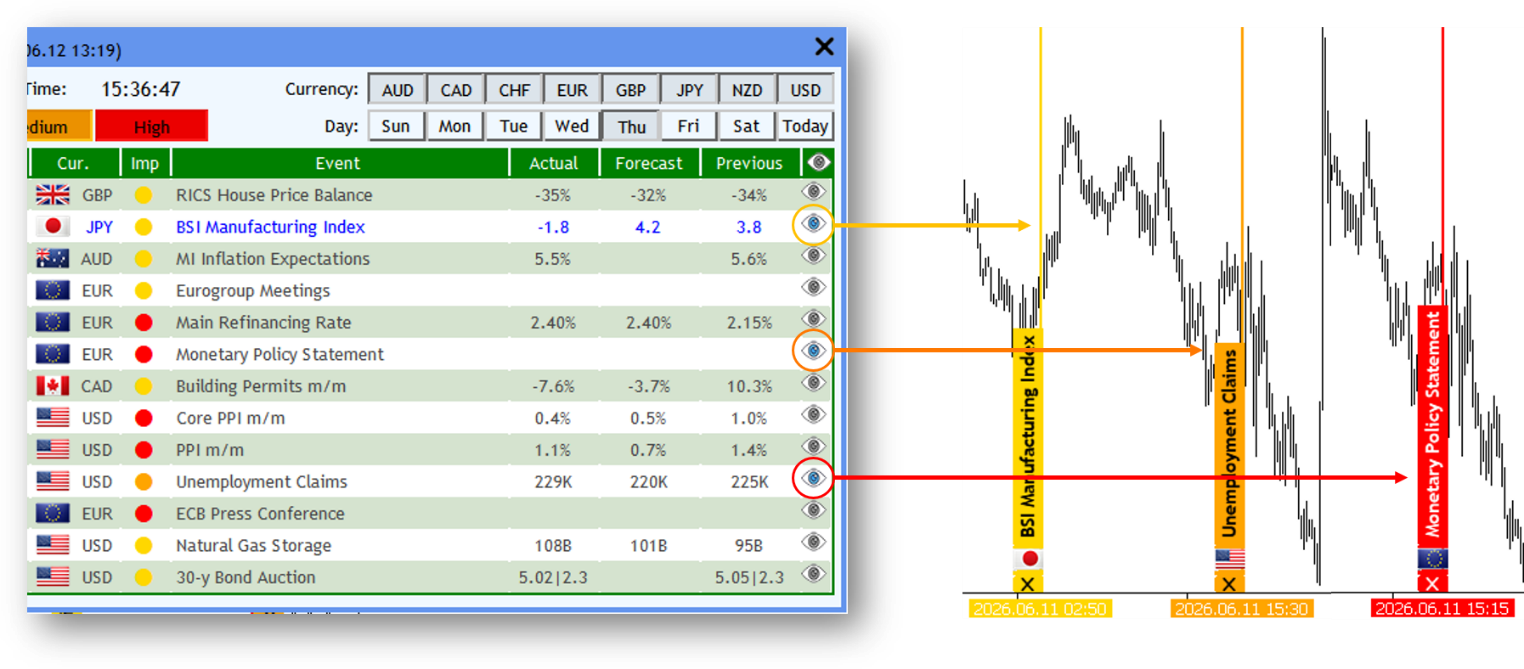Image resolution: width=1524 pixels, height=669 pixels.
Task: Select Fri day button
Action: 689,126
